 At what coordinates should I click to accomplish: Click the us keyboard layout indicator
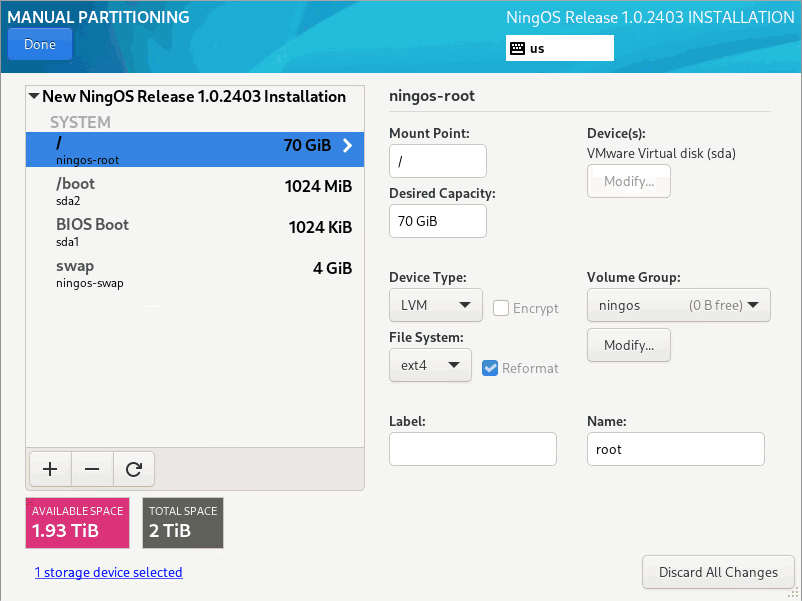[x=560, y=49]
